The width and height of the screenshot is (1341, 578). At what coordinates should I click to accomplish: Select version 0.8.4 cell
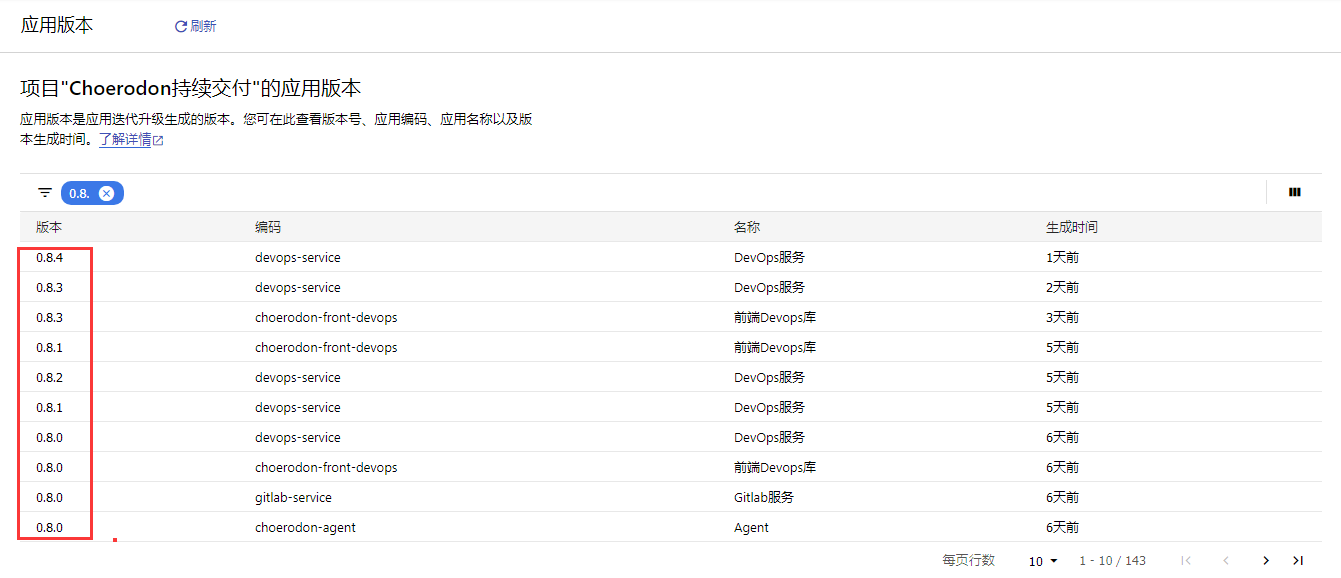[x=49, y=257]
